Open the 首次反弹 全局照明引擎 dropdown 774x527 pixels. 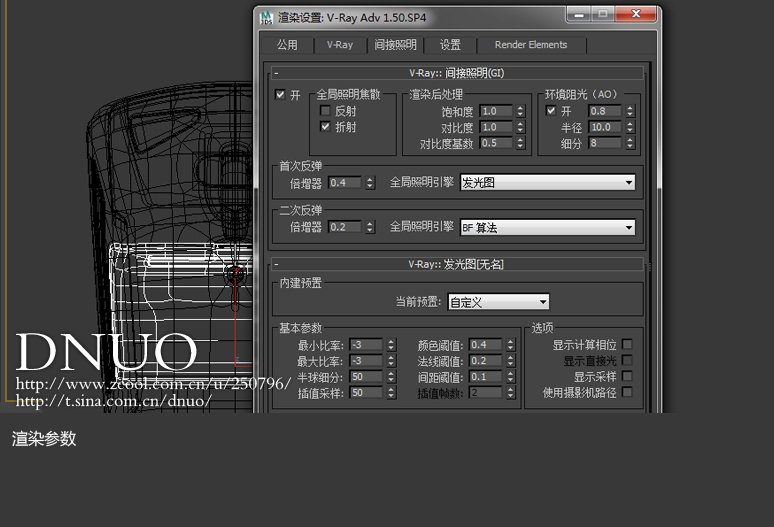pos(547,183)
